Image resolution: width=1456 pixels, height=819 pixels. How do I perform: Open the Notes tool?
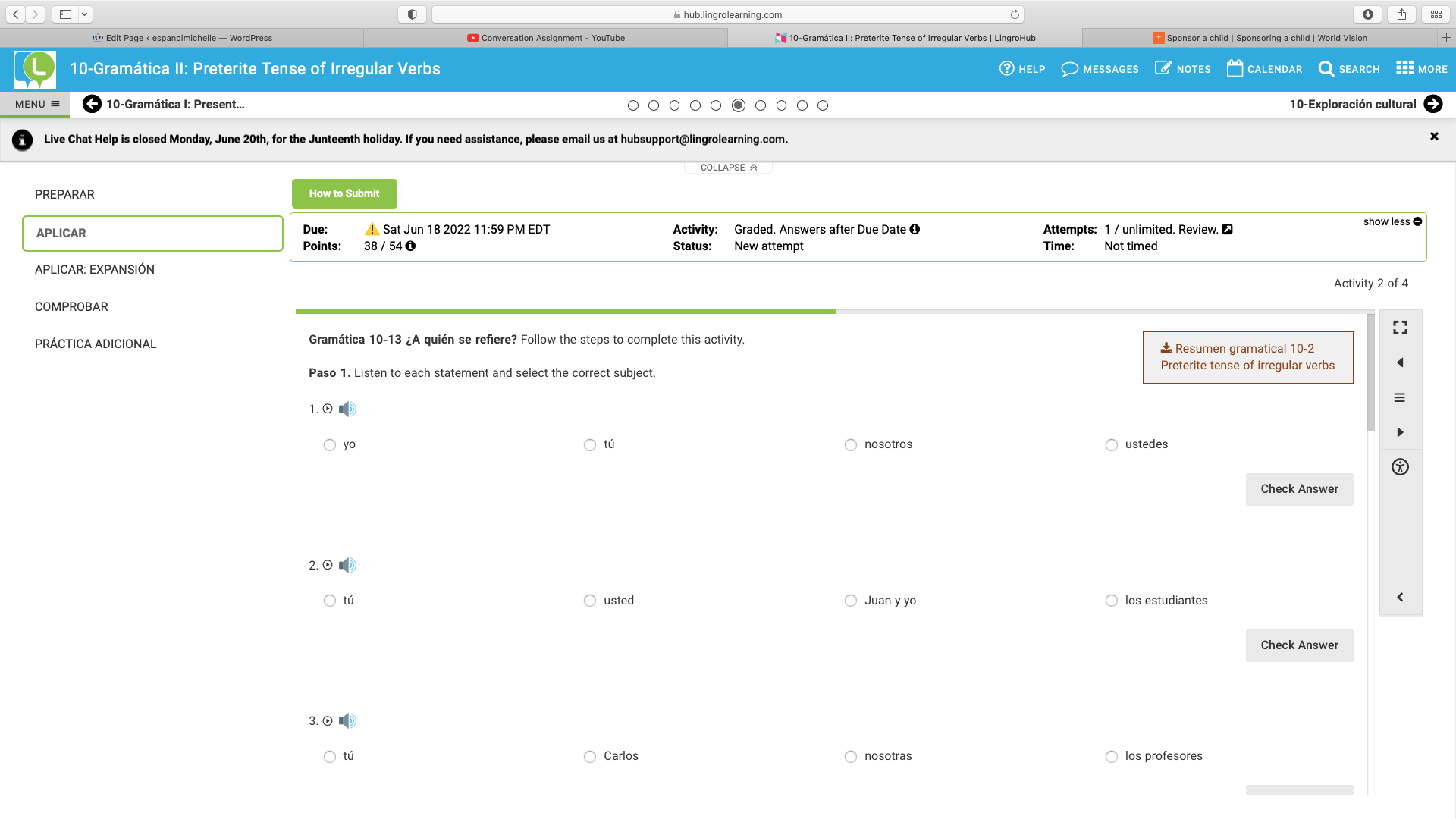1182,69
